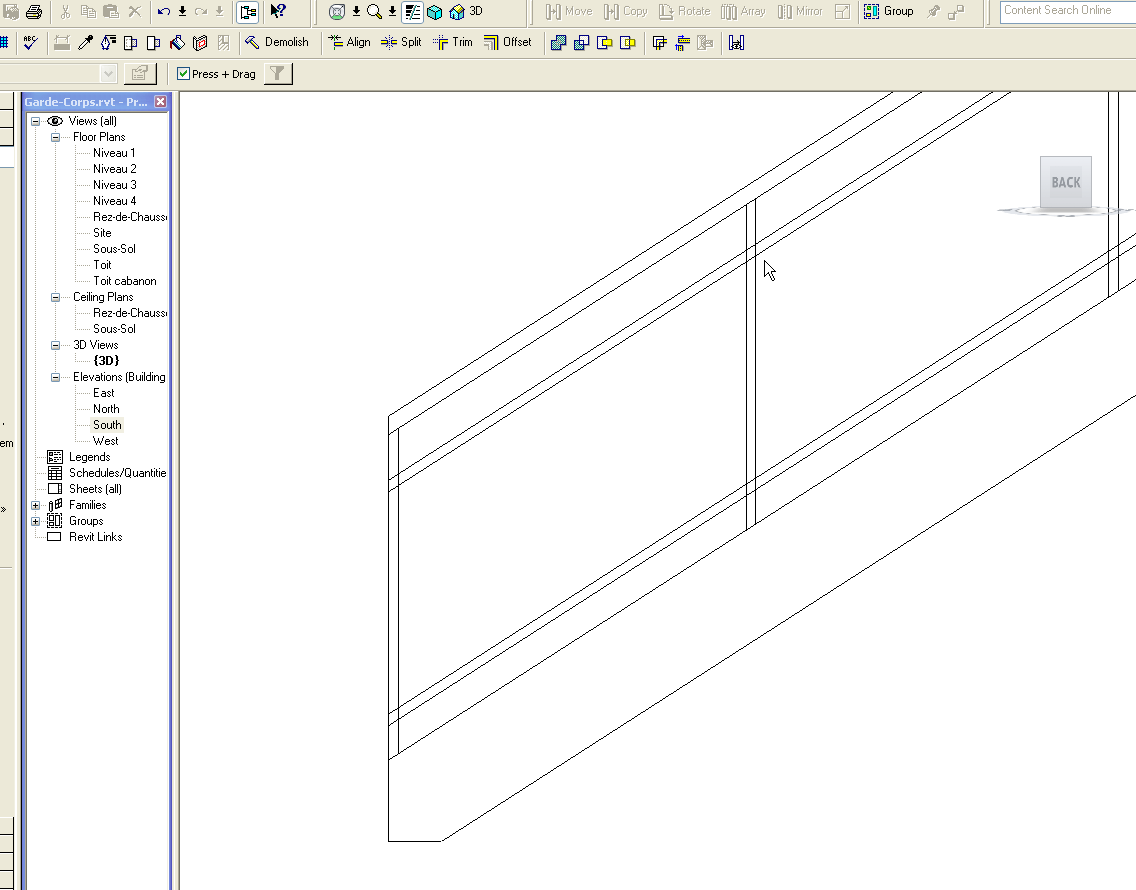Viewport: 1136px width, 890px height.
Task: Select the Offset tool
Action: [507, 43]
